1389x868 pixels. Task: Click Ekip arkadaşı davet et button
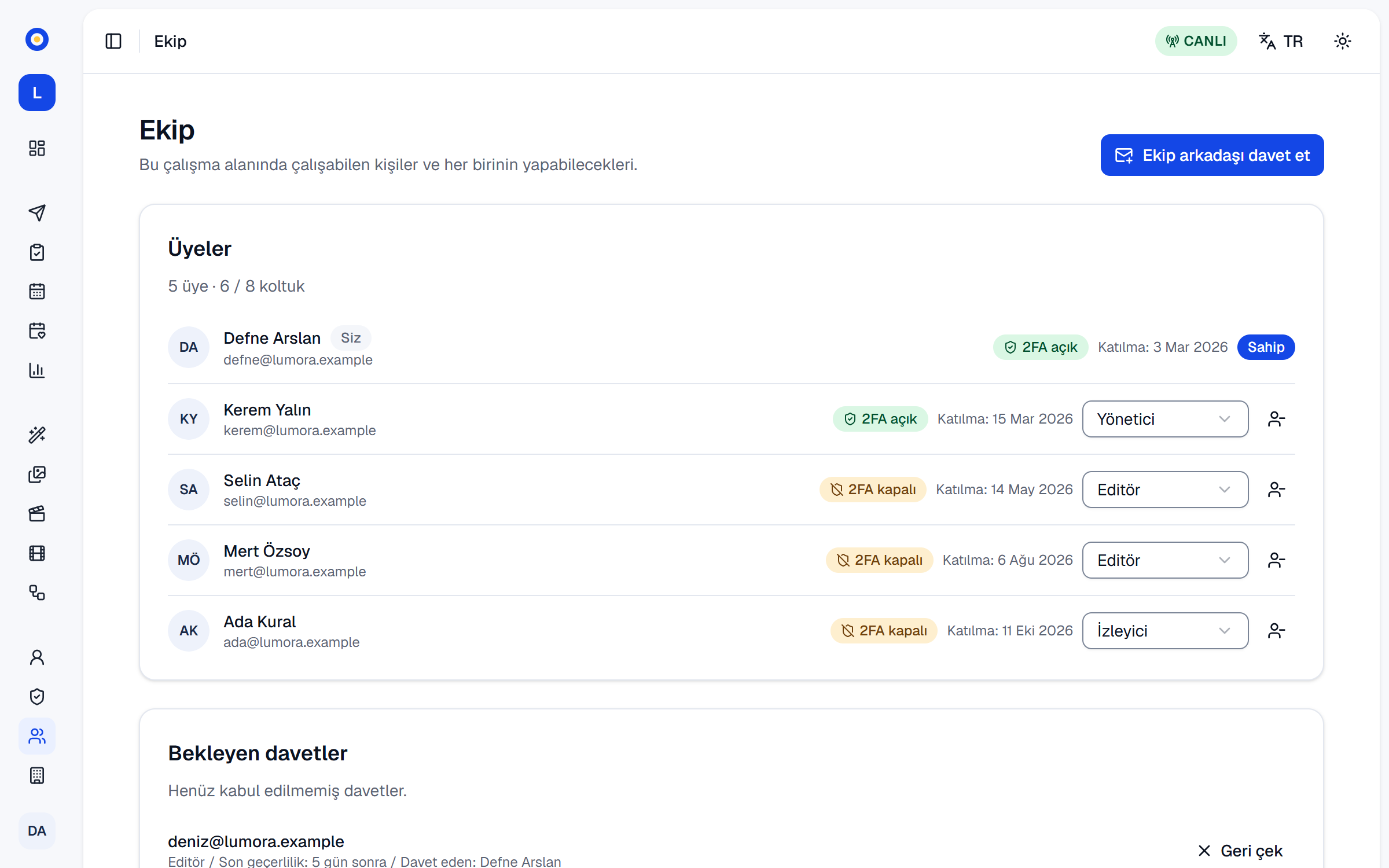(1212, 155)
